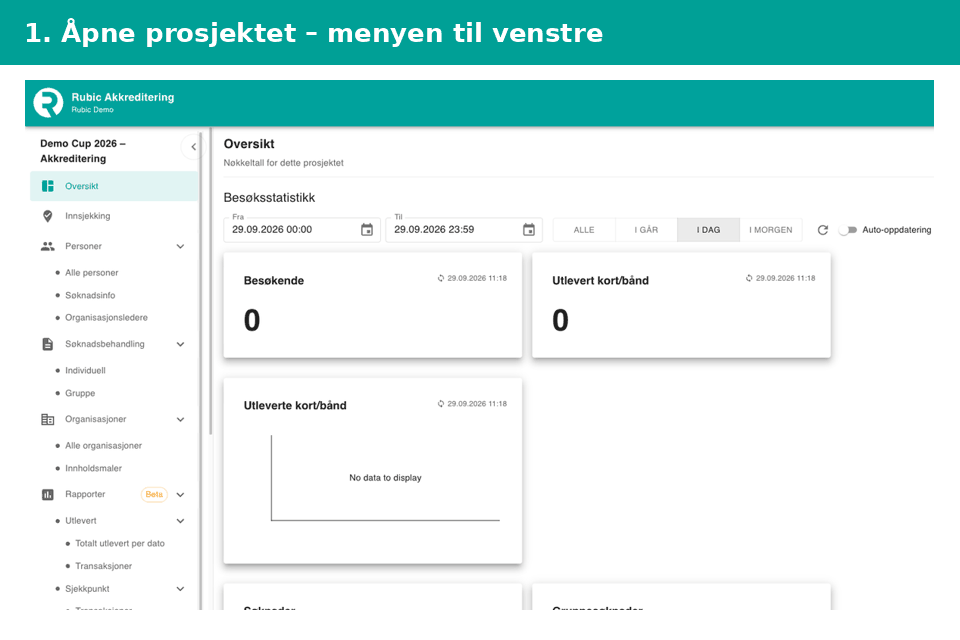Collapse the sidebar with the chevron button
The width and height of the screenshot is (960, 640).
[193, 147]
